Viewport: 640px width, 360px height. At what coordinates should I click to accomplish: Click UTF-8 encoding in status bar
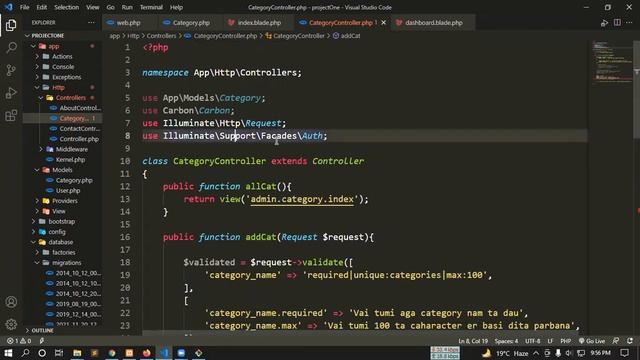click(532, 341)
